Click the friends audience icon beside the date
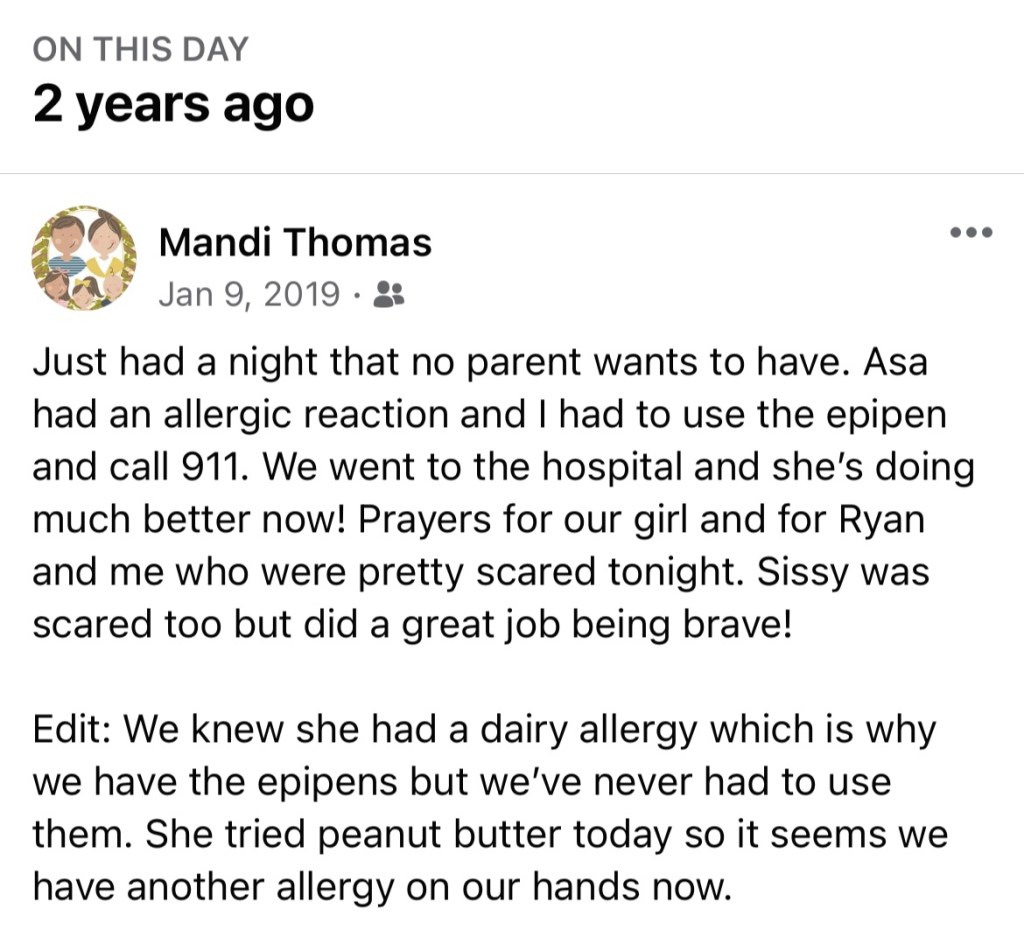Screen dimensions: 1024x937 pyautogui.click(x=387, y=294)
